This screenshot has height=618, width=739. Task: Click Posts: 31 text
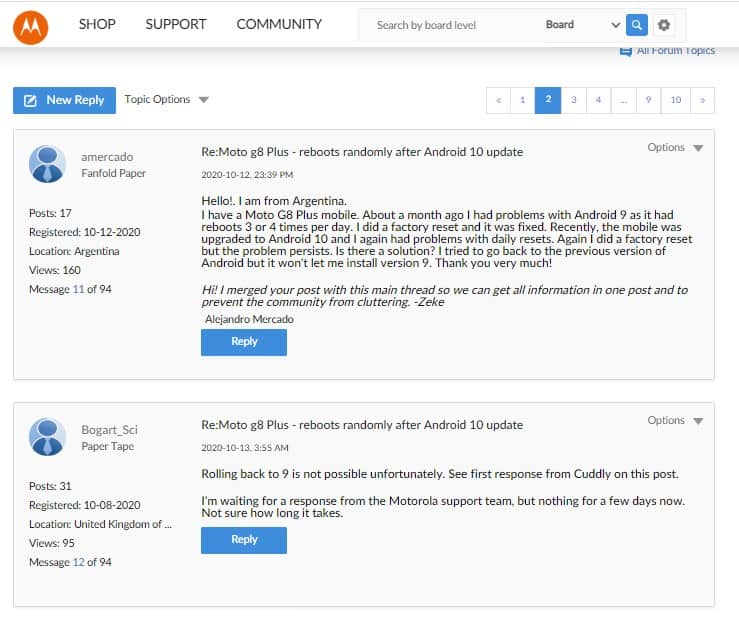[50, 486]
